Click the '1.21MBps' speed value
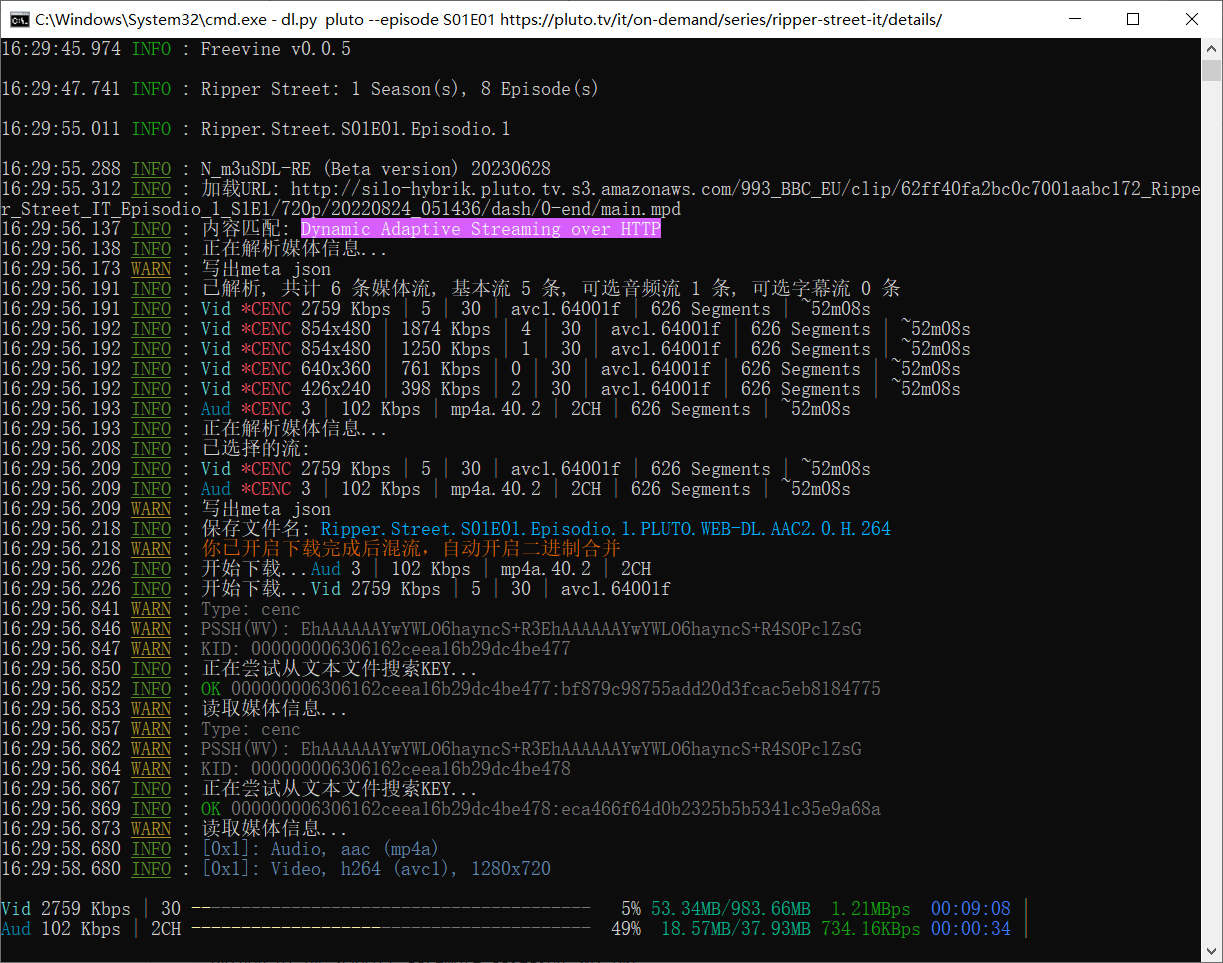 coord(871,909)
